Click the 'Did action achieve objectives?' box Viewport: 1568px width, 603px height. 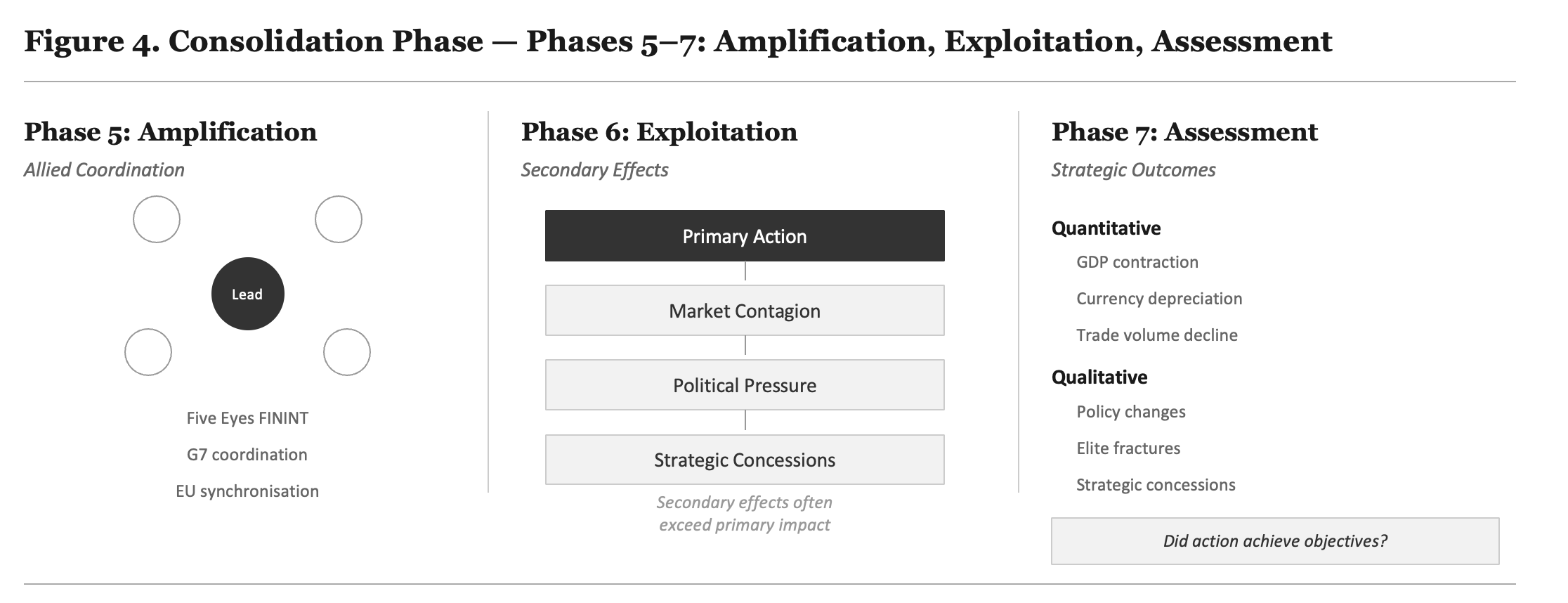click(x=1275, y=541)
